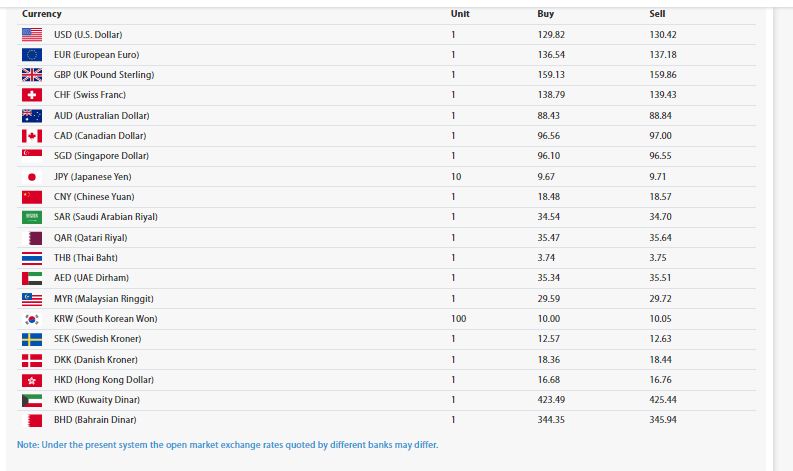This screenshot has height=471, width=793.
Task: Click the United States flag icon
Action: pos(32,34)
